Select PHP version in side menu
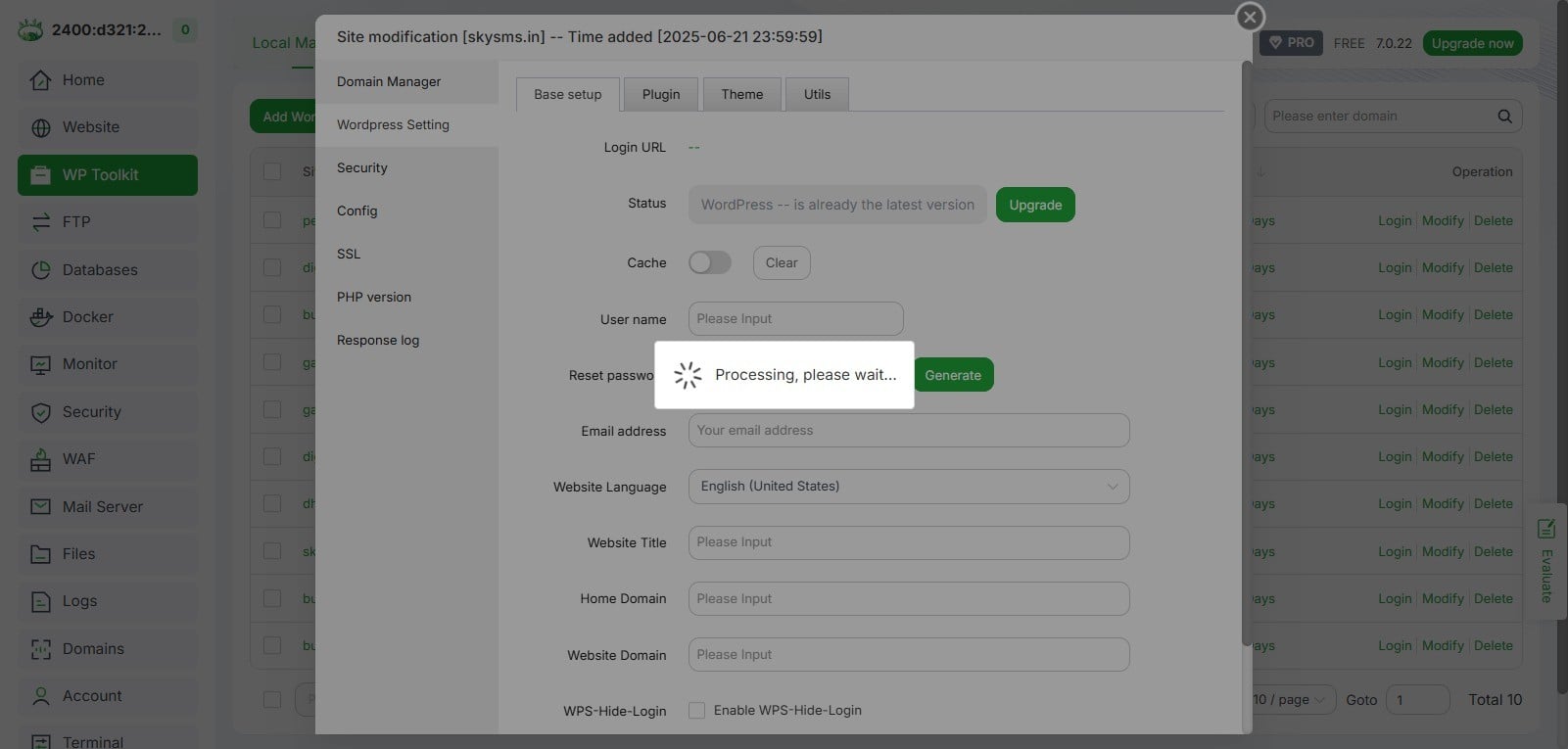Viewport: 1568px width, 749px height. (x=374, y=298)
